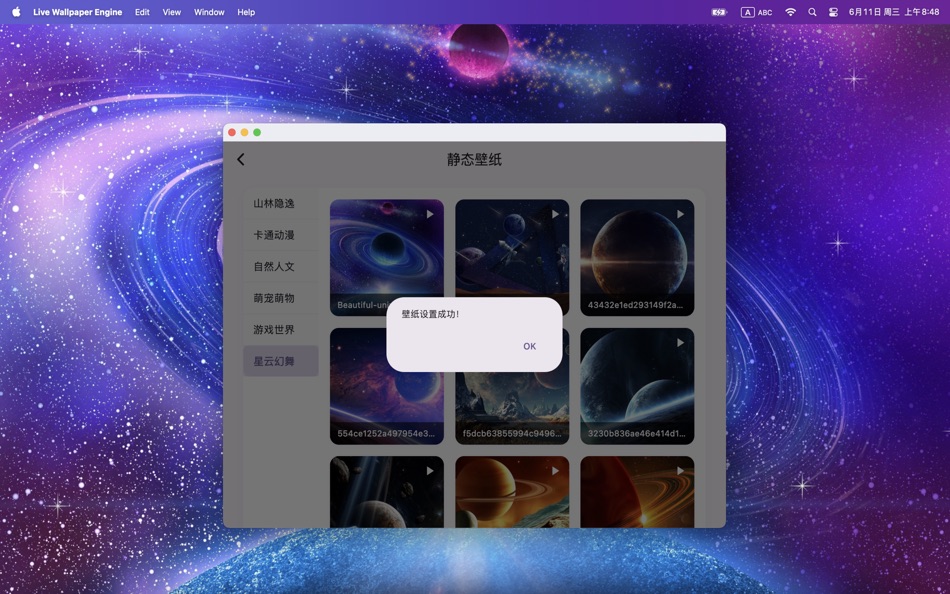The image size is (950, 594).
Task: Open the View menu
Action: (171, 12)
